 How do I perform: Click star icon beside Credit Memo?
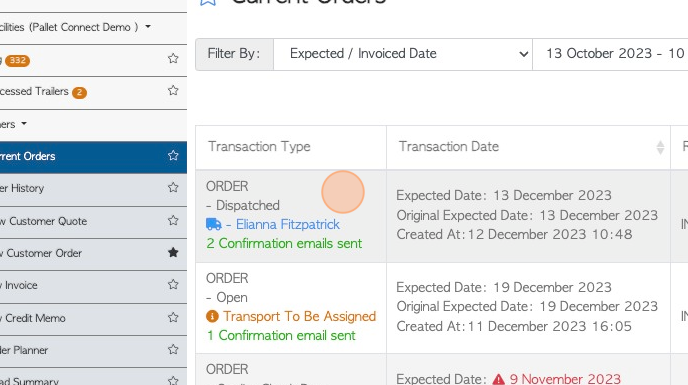173,317
